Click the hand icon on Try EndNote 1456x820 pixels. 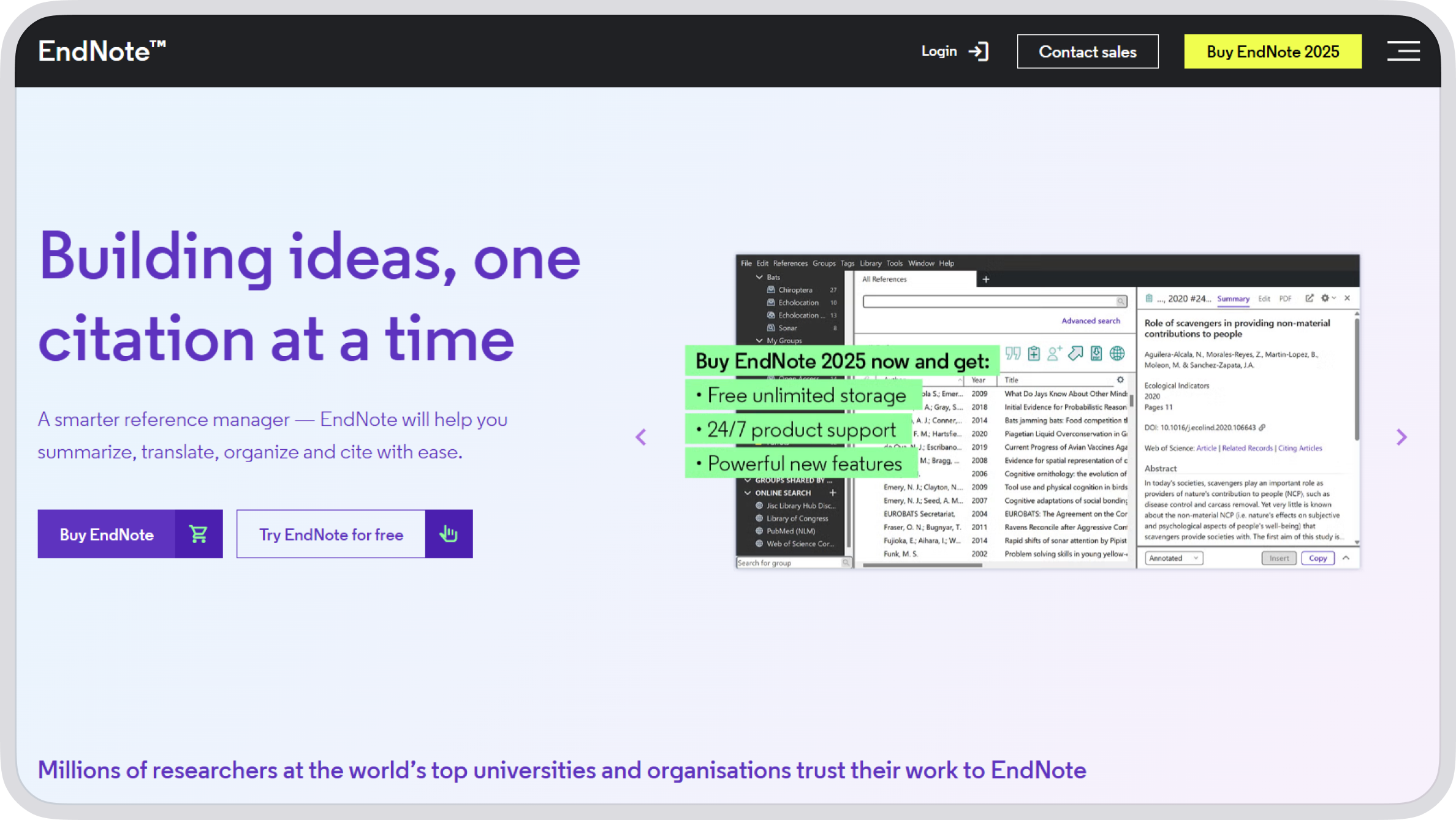click(x=449, y=534)
